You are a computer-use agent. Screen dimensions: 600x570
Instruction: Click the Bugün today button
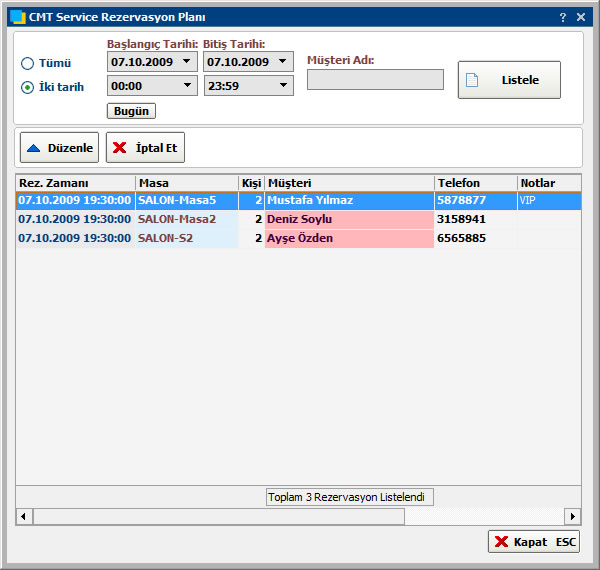[131, 111]
